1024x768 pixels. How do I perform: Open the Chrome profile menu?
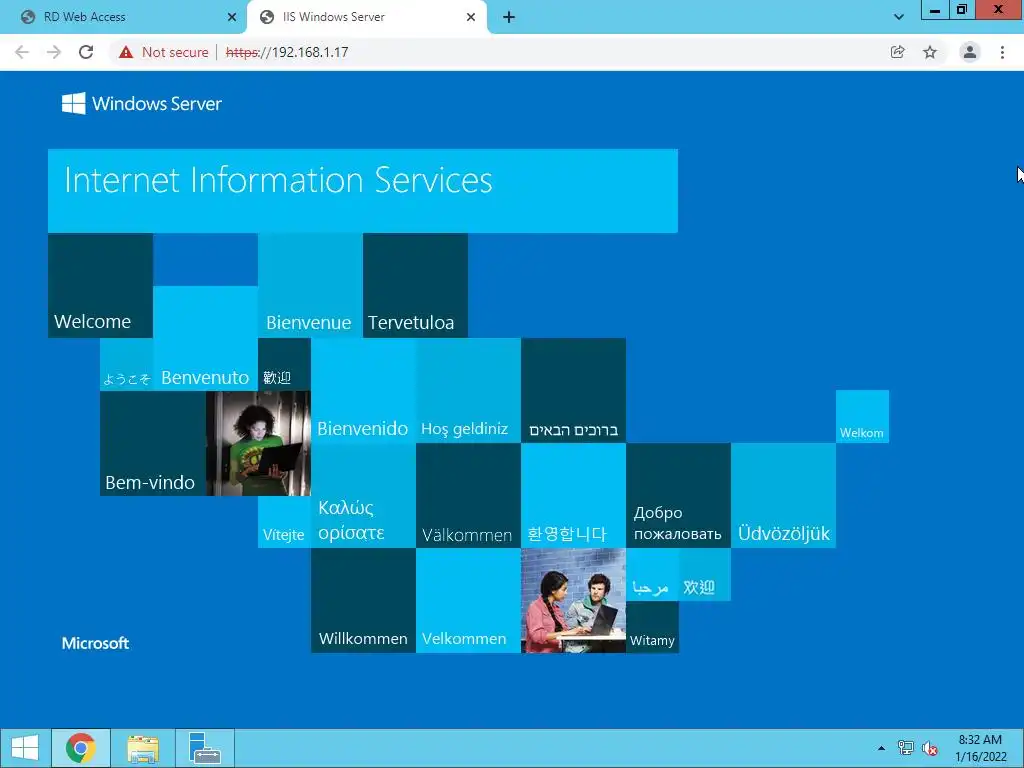point(970,52)
